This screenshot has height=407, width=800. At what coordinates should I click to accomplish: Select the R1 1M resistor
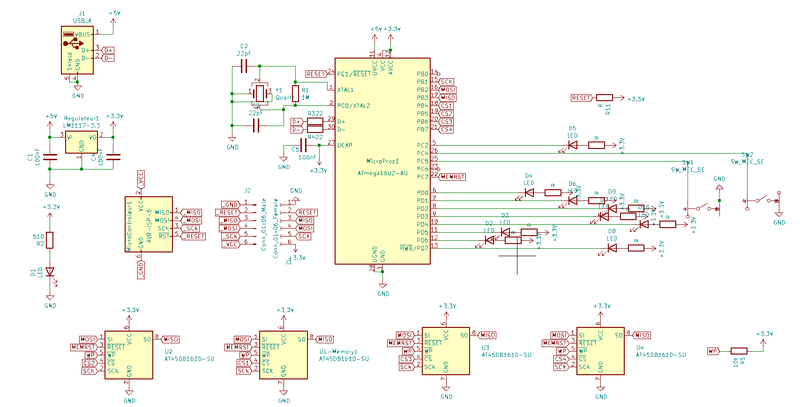point(295,93)
